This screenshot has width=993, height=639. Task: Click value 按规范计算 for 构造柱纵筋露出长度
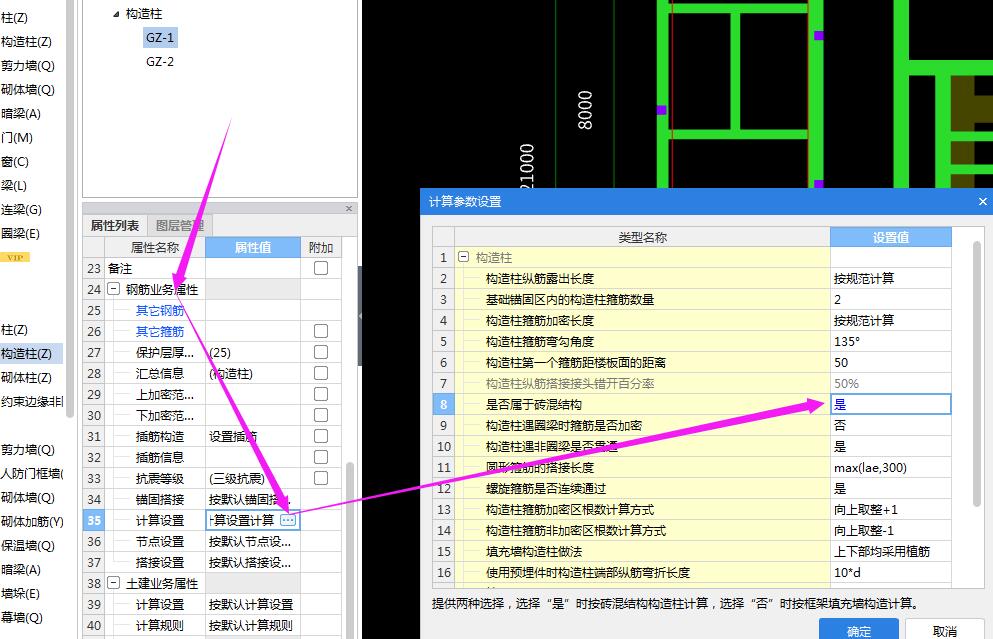[x=864, y=278]
